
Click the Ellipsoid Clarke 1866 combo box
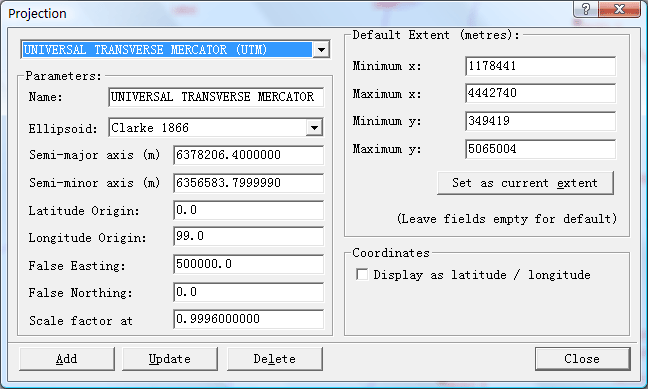coord(216,128)
